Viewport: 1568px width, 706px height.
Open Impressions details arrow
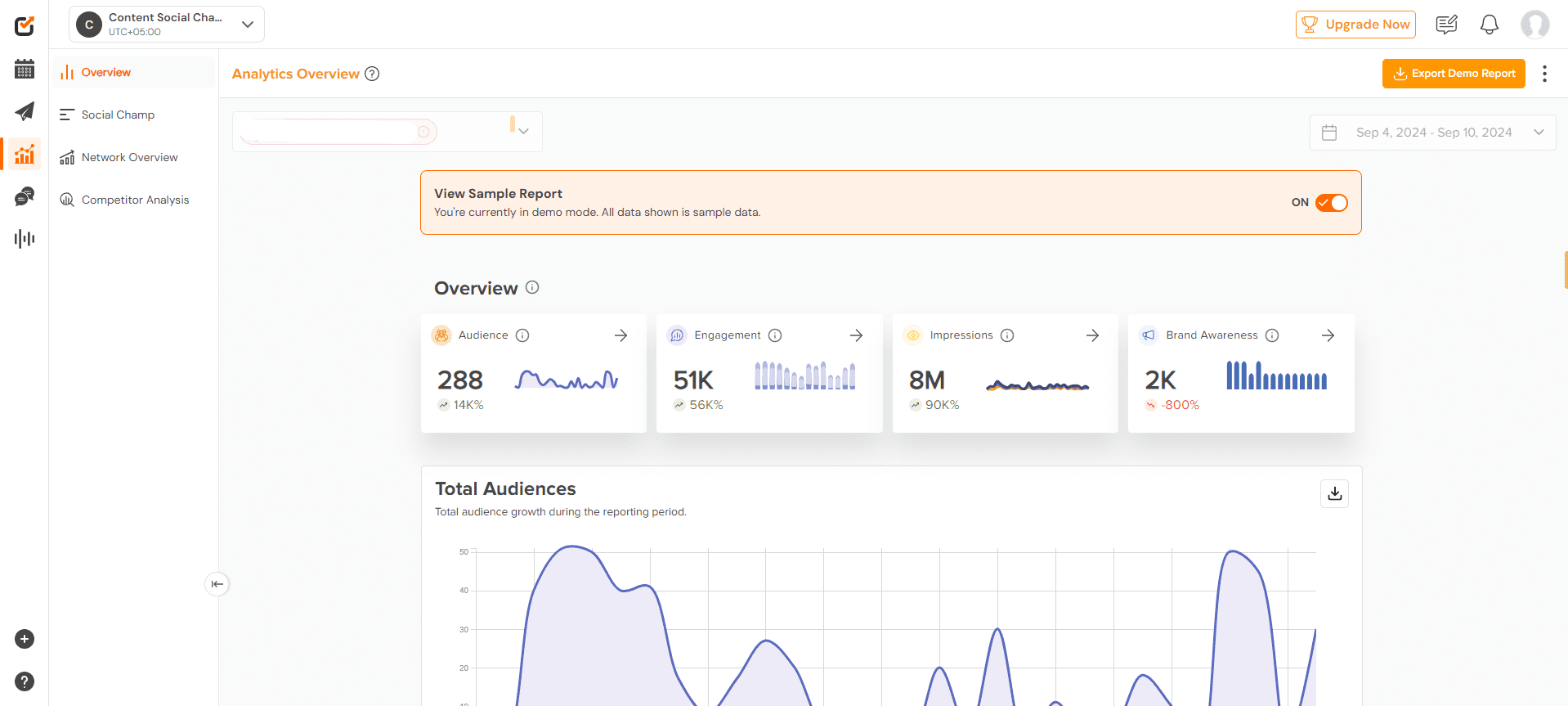pos(1092,335)
